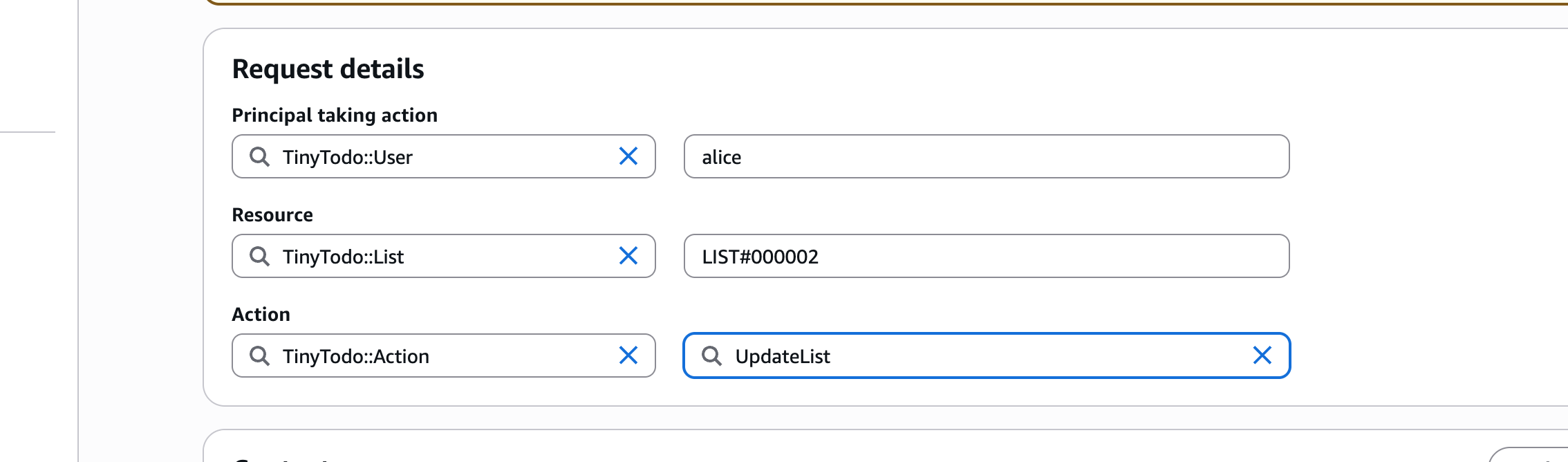Click search icon in TinyTodo::User field
The width and height of the screenshot is (1568, 462).
[x=259, y=157]
